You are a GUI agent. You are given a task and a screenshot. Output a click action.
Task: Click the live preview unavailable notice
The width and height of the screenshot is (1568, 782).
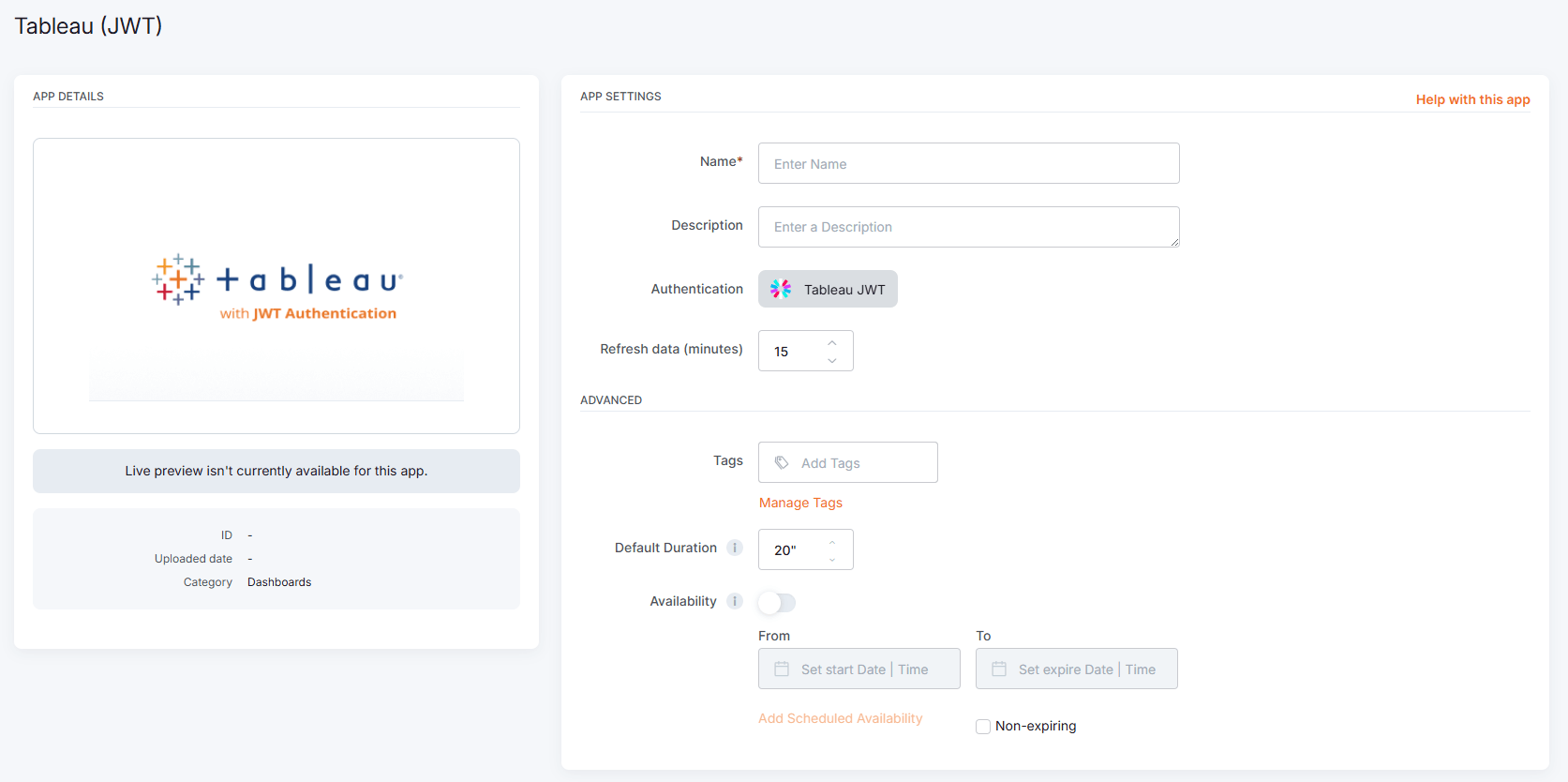(276, 471)
